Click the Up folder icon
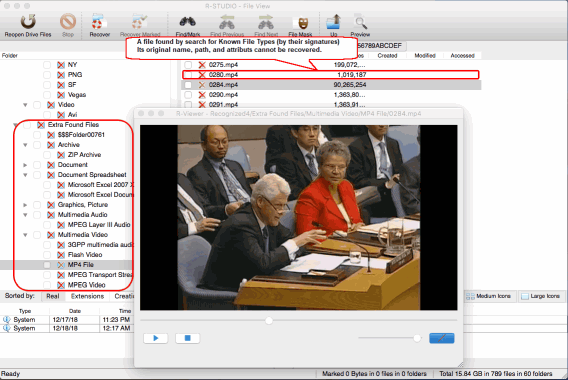The width and height of the screenshot is (568, 380). pos(333,22)
